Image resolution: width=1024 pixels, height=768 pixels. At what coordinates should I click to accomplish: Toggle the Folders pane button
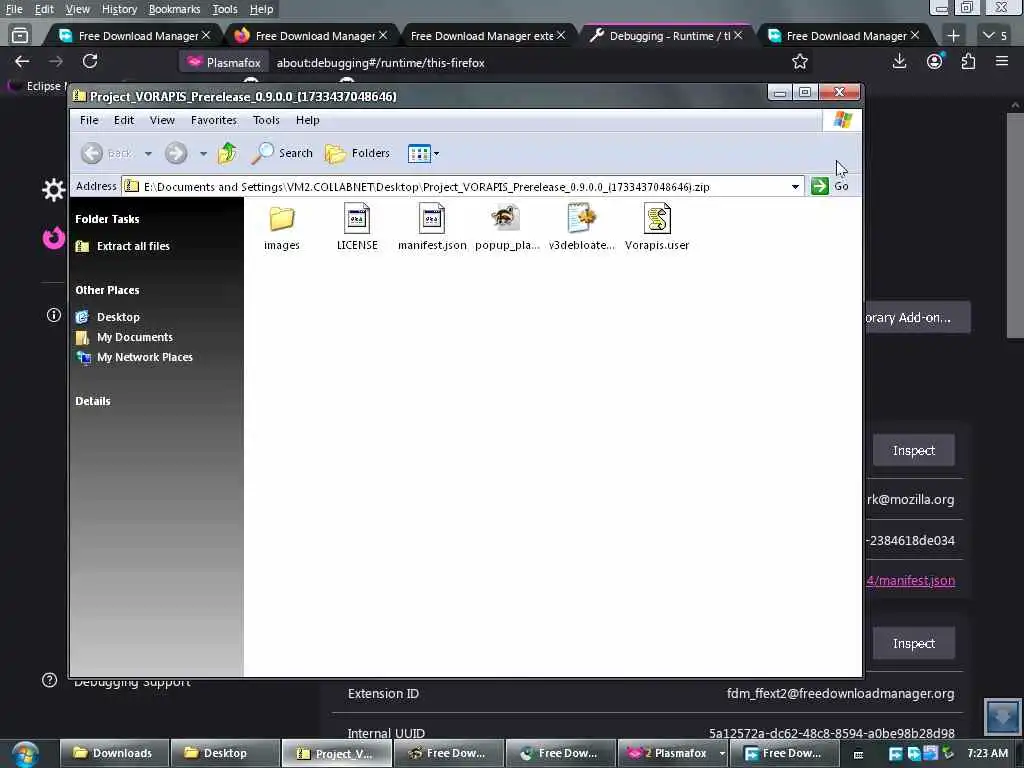coord(357,153)
